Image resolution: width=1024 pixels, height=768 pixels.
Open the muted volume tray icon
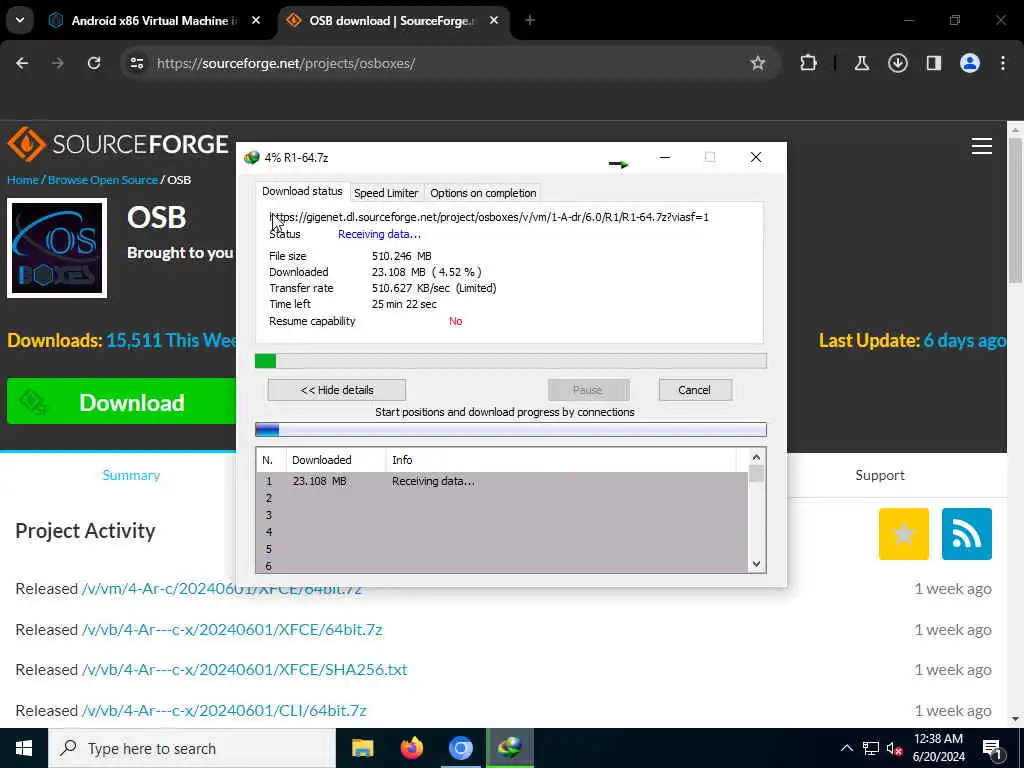pyautogui.click(x=895, y=748)
